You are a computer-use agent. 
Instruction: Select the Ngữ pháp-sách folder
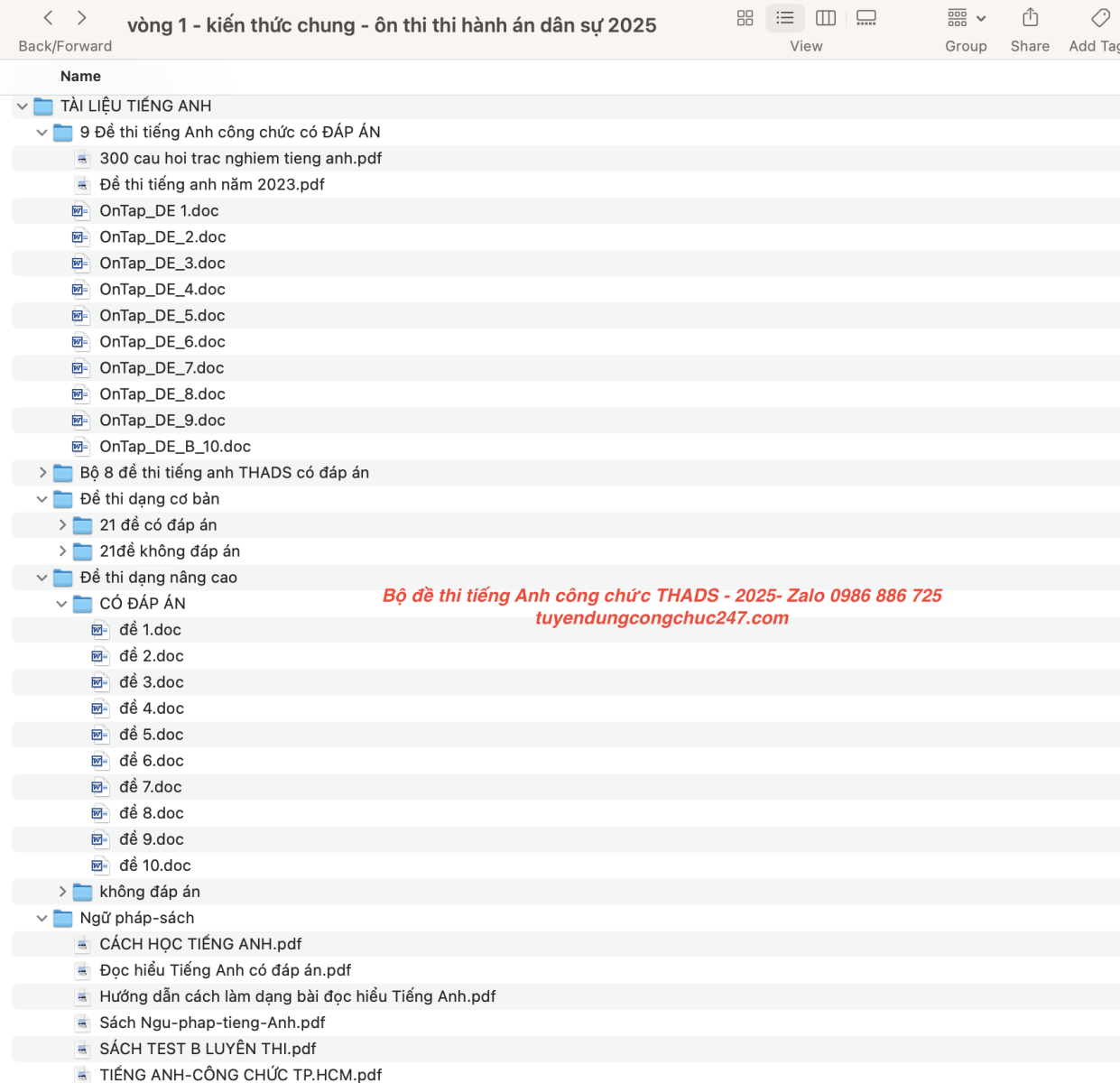coord(136,918)
